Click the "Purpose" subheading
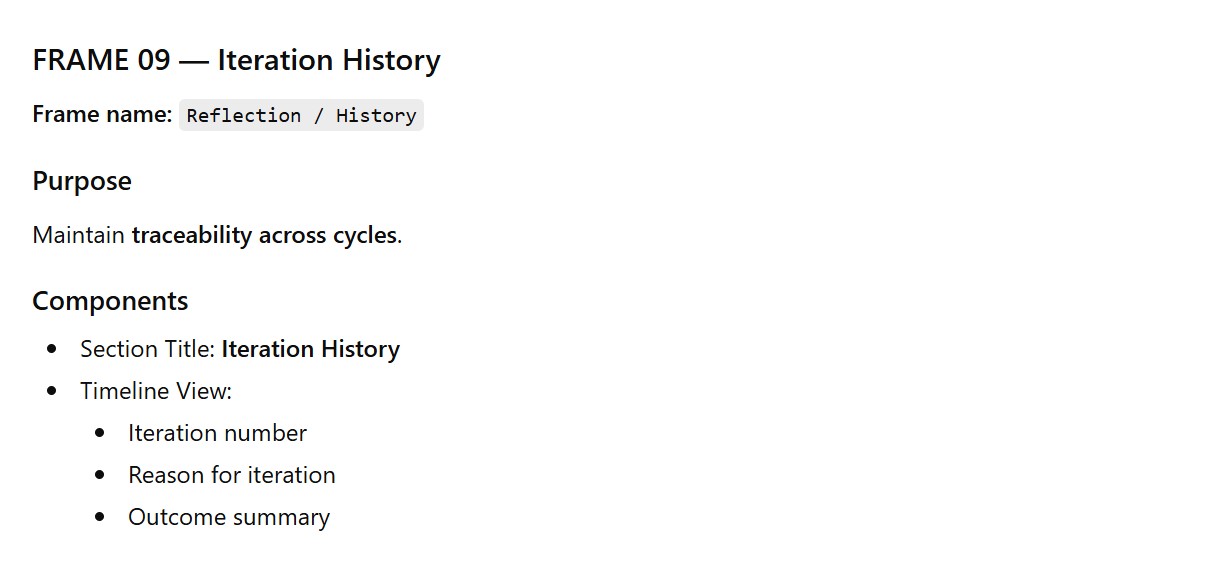The height and width of the screenshot is (569, 1215). coord(82,181)
